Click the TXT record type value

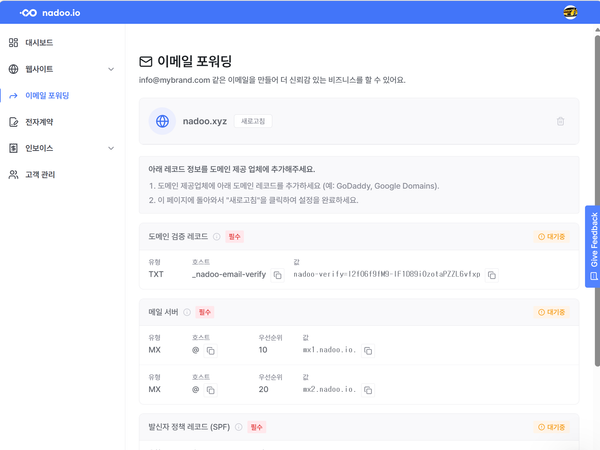point(156,274)
